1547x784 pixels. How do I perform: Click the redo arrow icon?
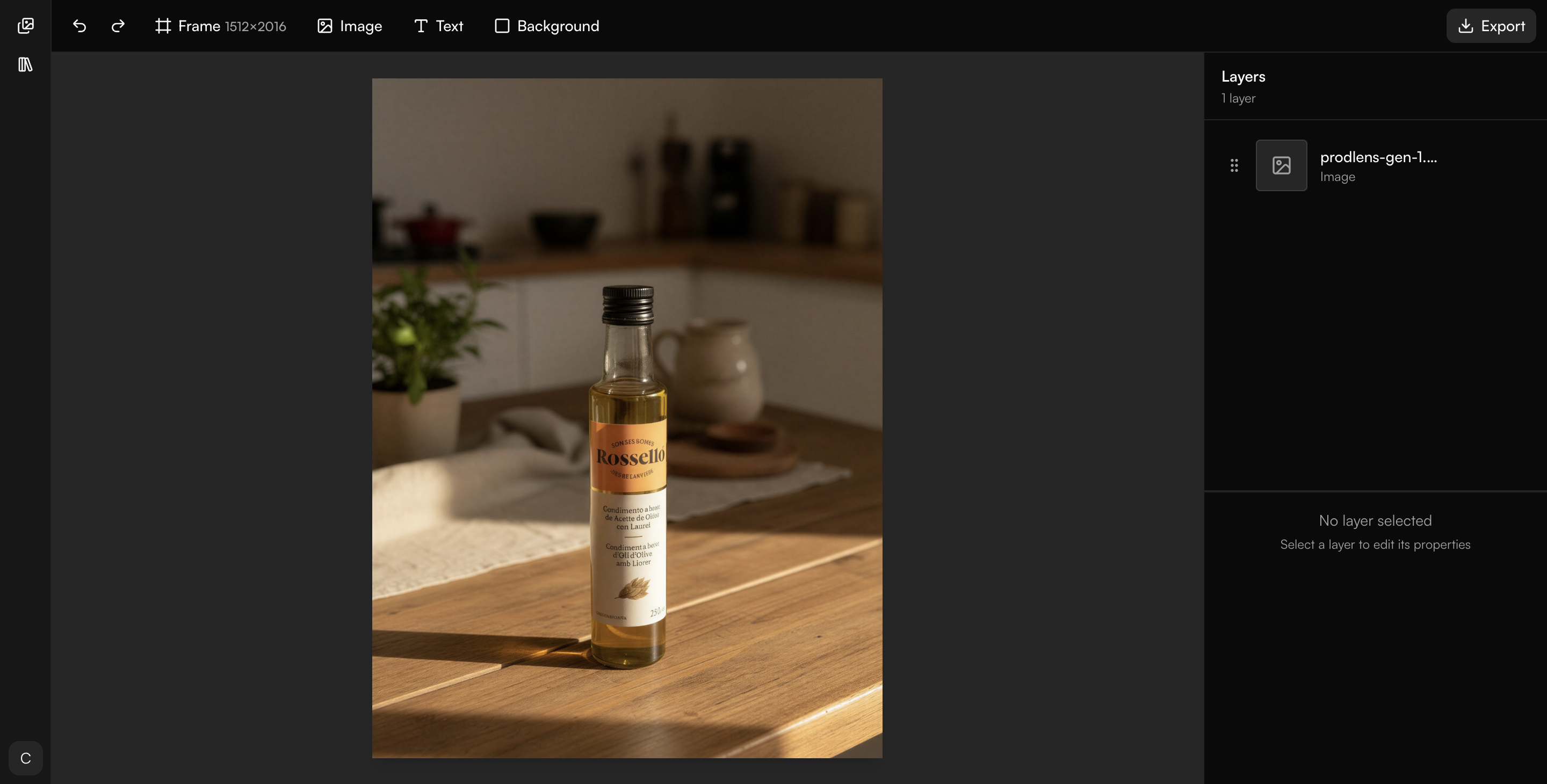pyautogui.click(x=118, y=26)
